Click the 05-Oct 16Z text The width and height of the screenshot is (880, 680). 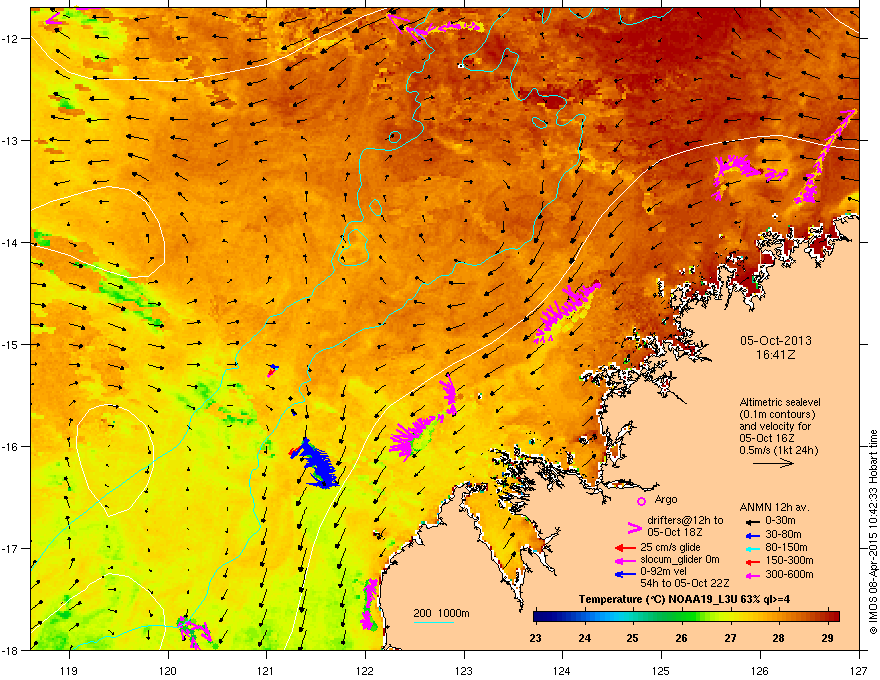click(767, 438)
